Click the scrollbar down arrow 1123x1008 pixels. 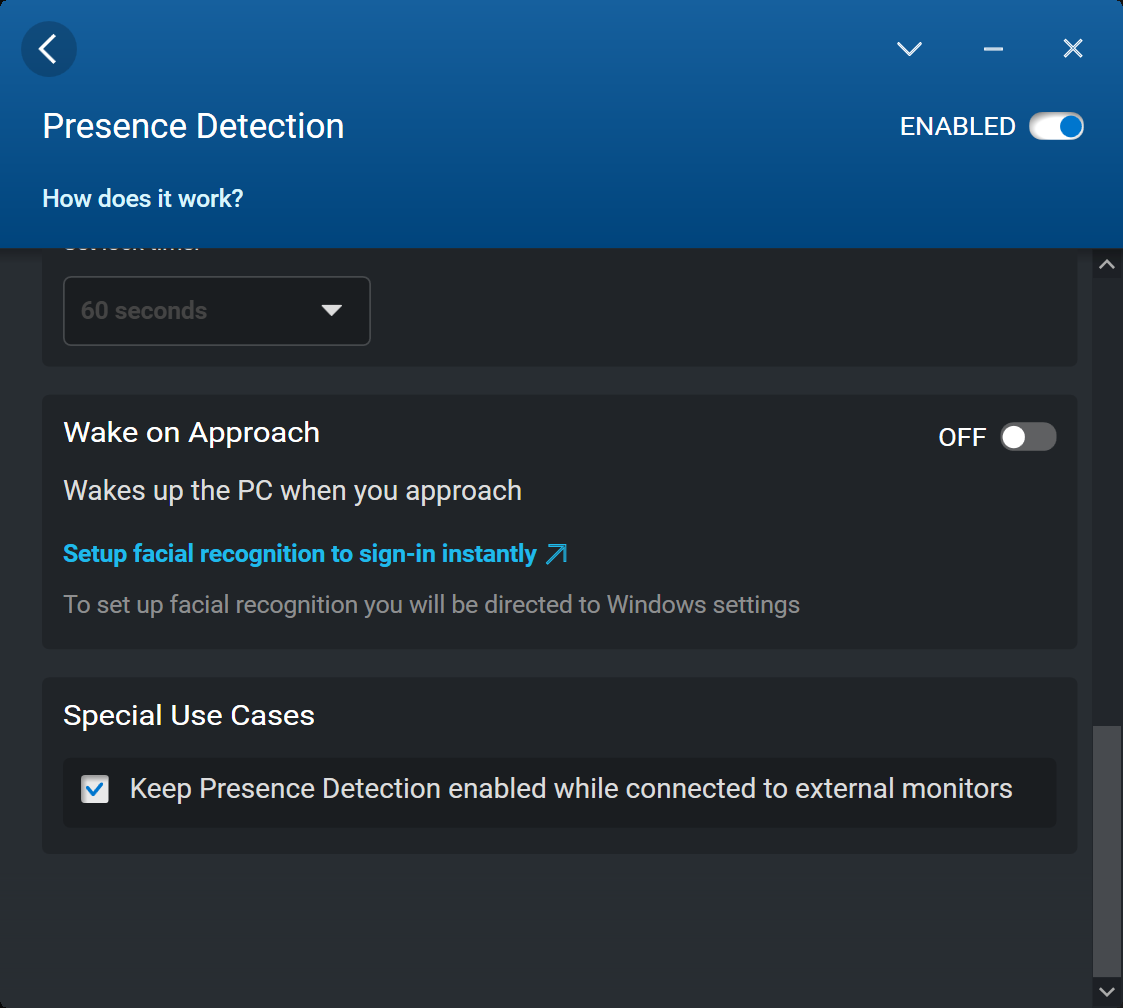click(x=1106, y=991)
